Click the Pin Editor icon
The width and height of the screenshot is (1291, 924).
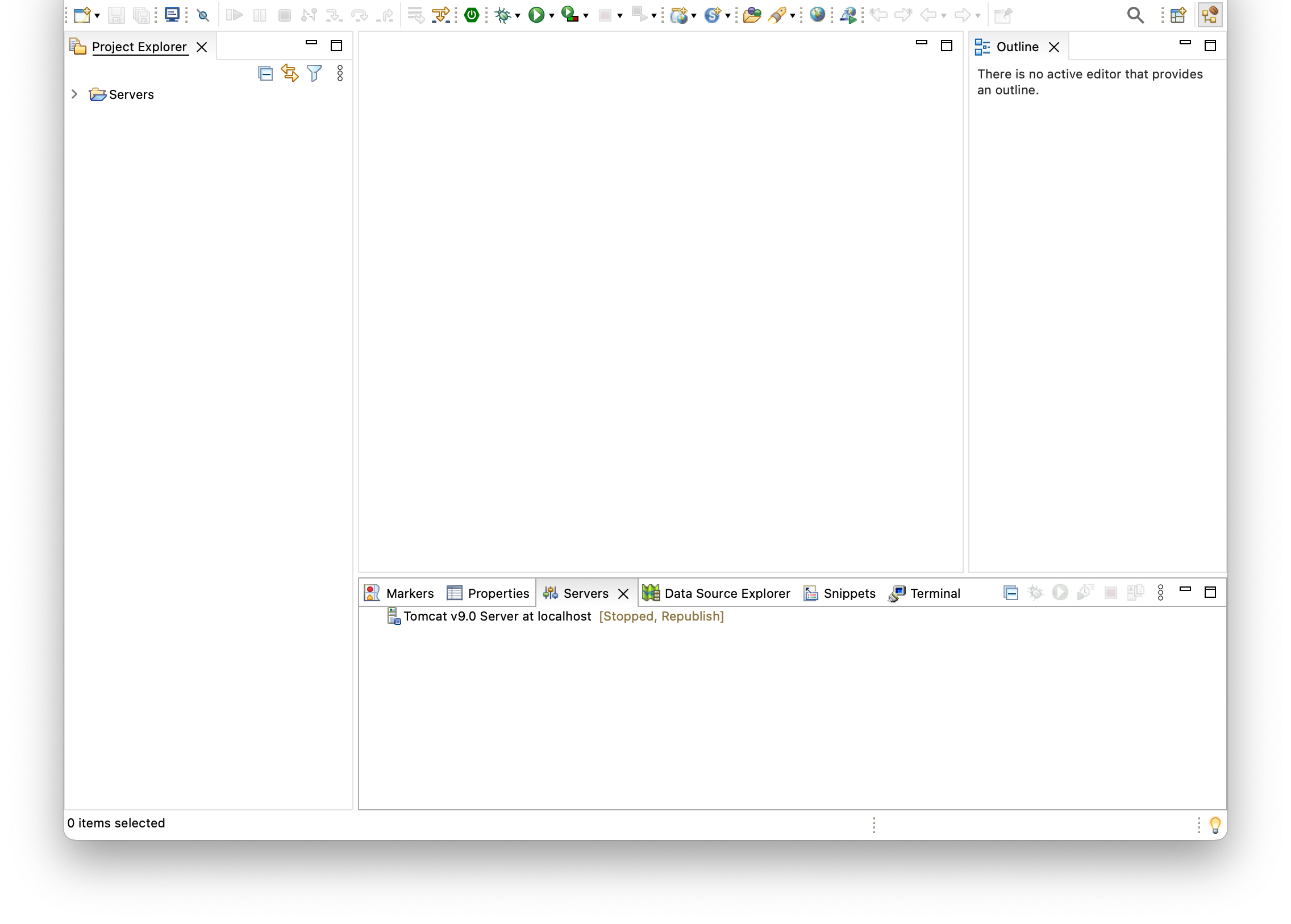[x=1002, y=15]
